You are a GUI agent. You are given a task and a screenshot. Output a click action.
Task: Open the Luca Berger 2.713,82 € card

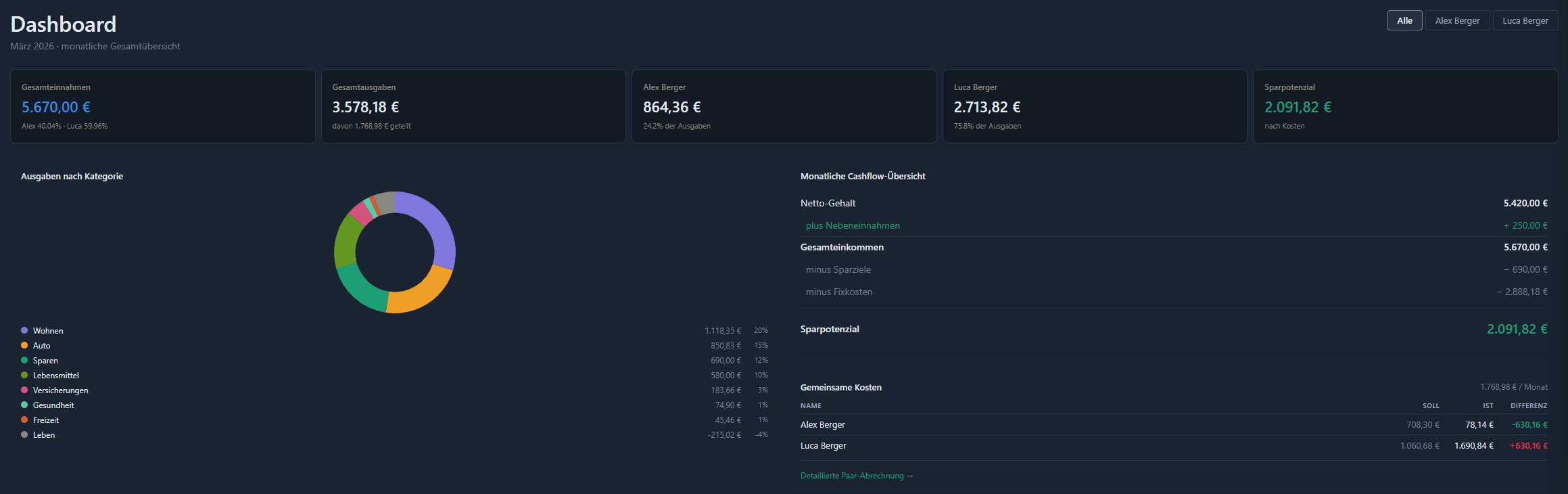pos(1095,106)
